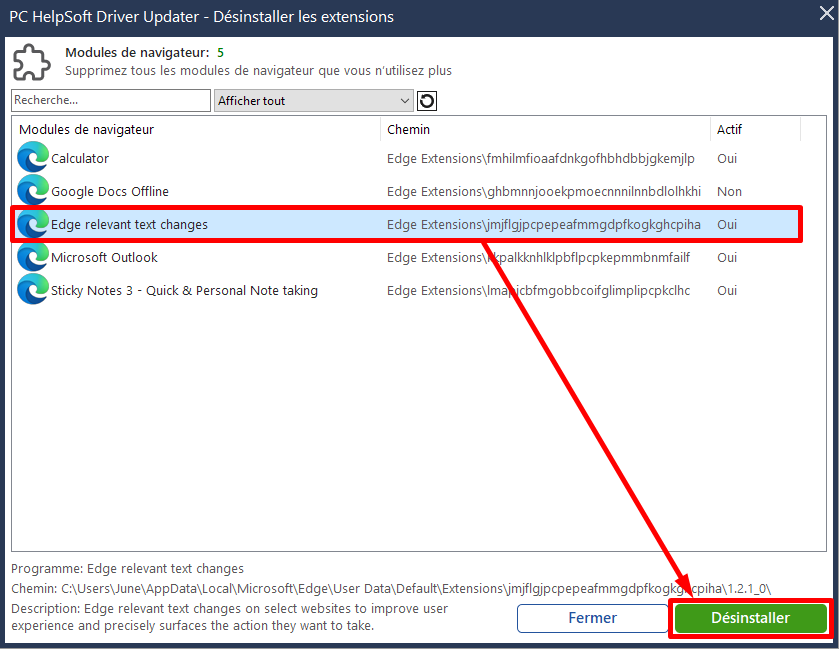Viewport: 839px width, 649px height.
Task: Click the Chemin full path line below list
Action: [391, 589]
